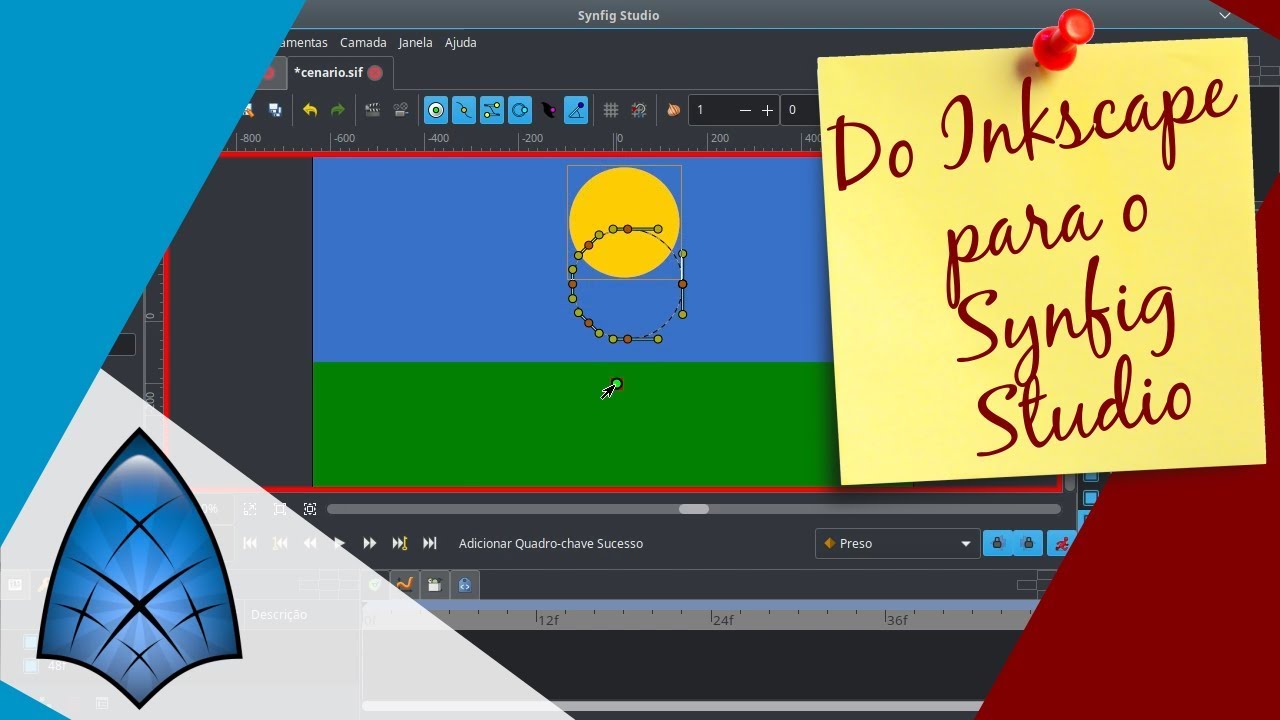Click the 36f mark on timeline
This screenshot has width=1280, height=720.
coord(897,620)
